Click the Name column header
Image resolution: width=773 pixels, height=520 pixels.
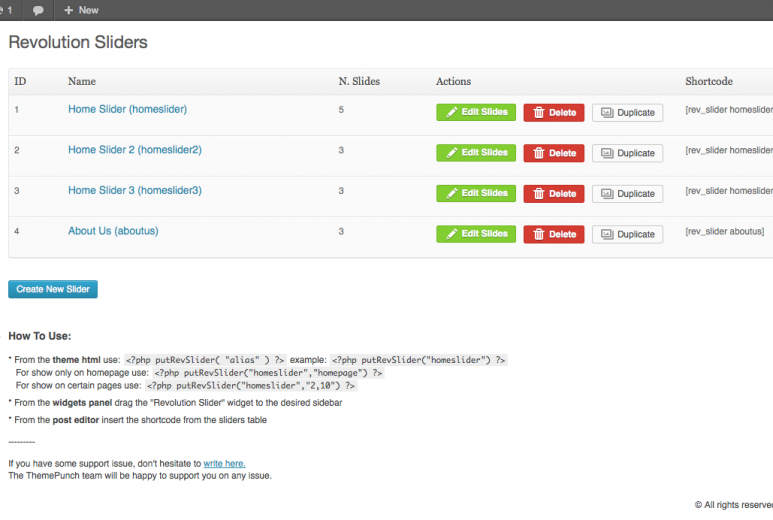(x=82, y=81)
